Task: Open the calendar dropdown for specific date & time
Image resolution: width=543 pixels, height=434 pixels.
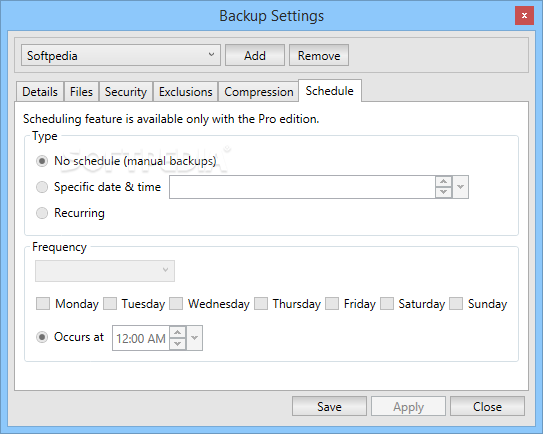Action: pos(460,187)
